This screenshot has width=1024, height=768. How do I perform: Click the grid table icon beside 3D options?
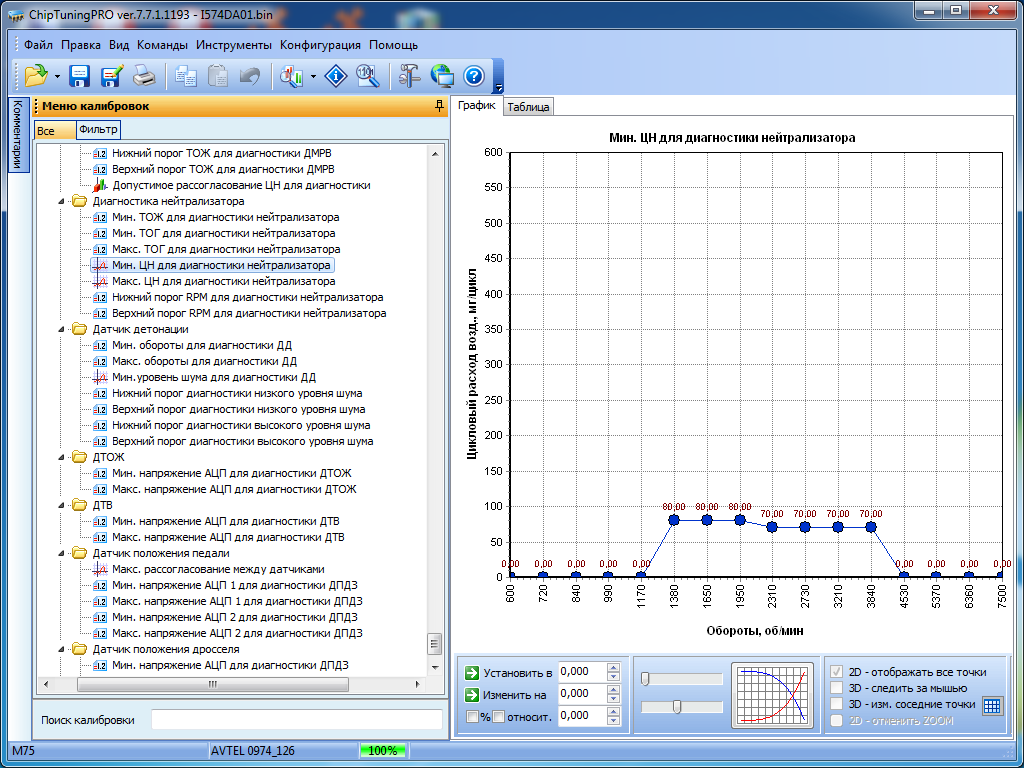(x=992, y=705)
